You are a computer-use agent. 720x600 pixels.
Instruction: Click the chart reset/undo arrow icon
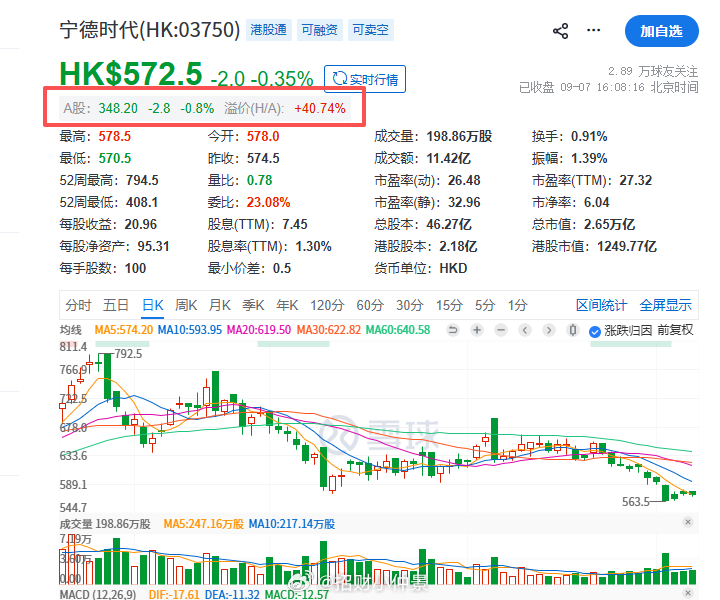[453, 330]
